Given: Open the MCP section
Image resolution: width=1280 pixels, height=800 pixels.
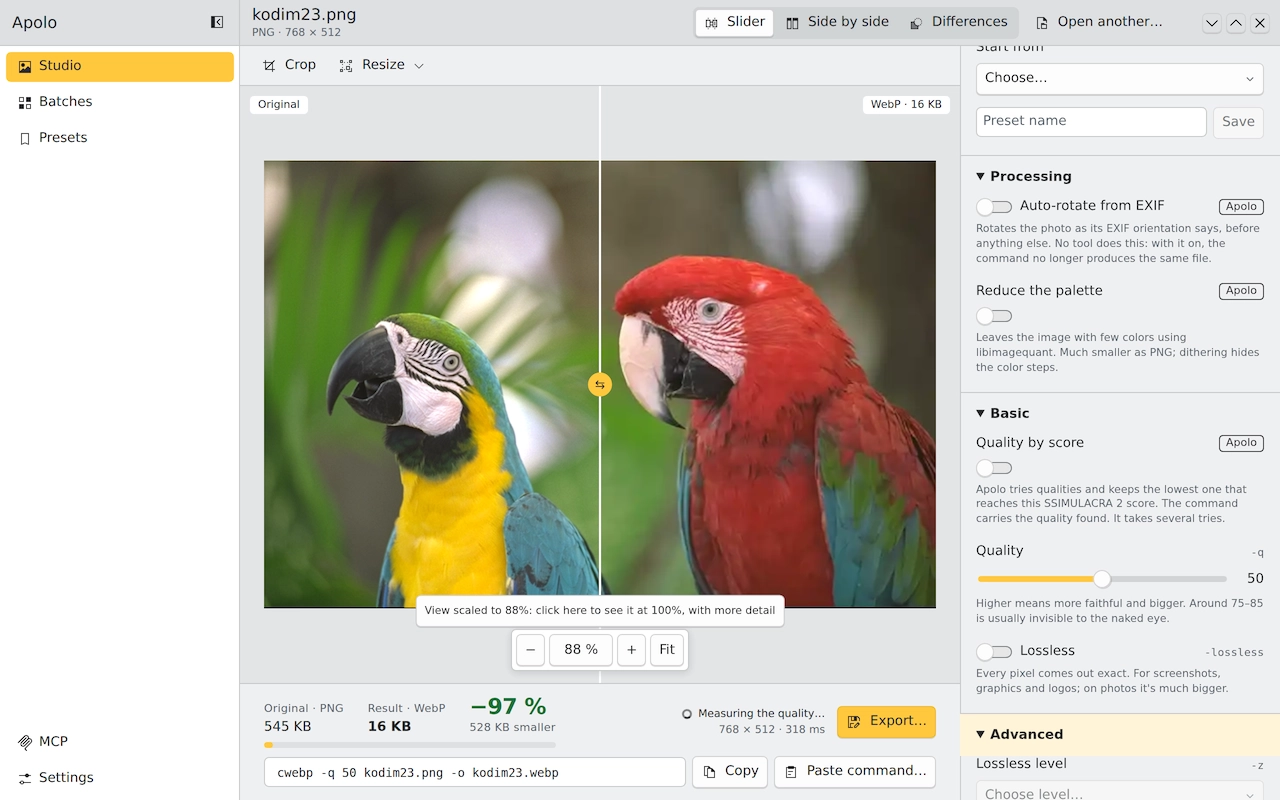Looking at the screenshot, I should point(120,742).
